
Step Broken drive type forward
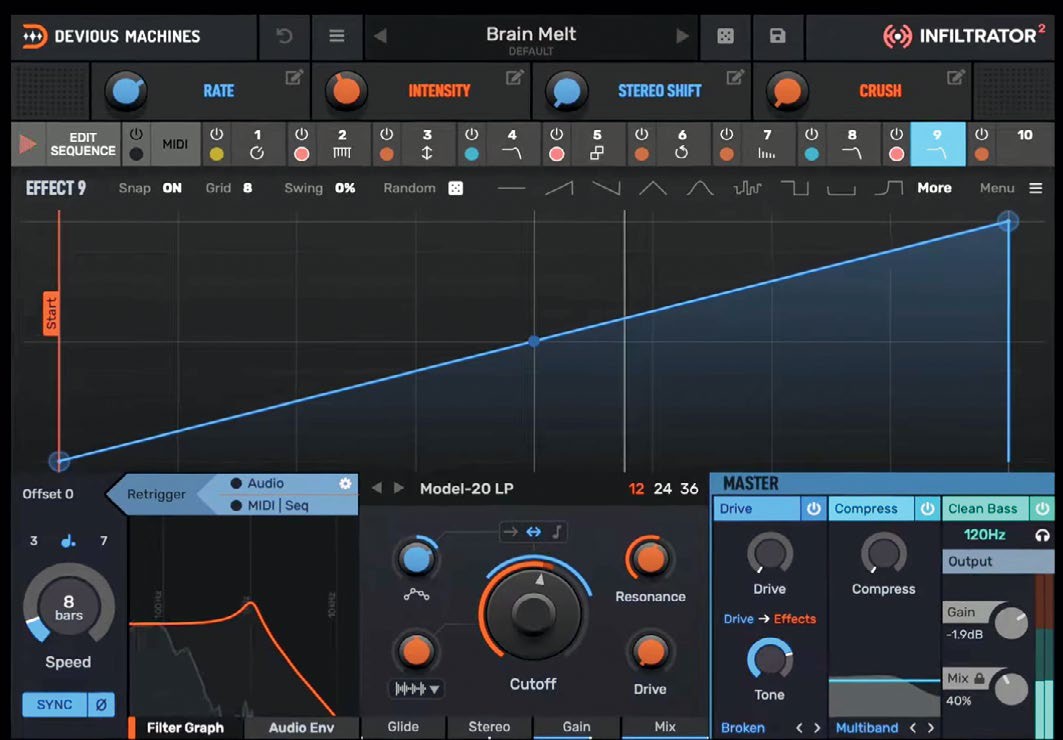(x=817, y=728)
